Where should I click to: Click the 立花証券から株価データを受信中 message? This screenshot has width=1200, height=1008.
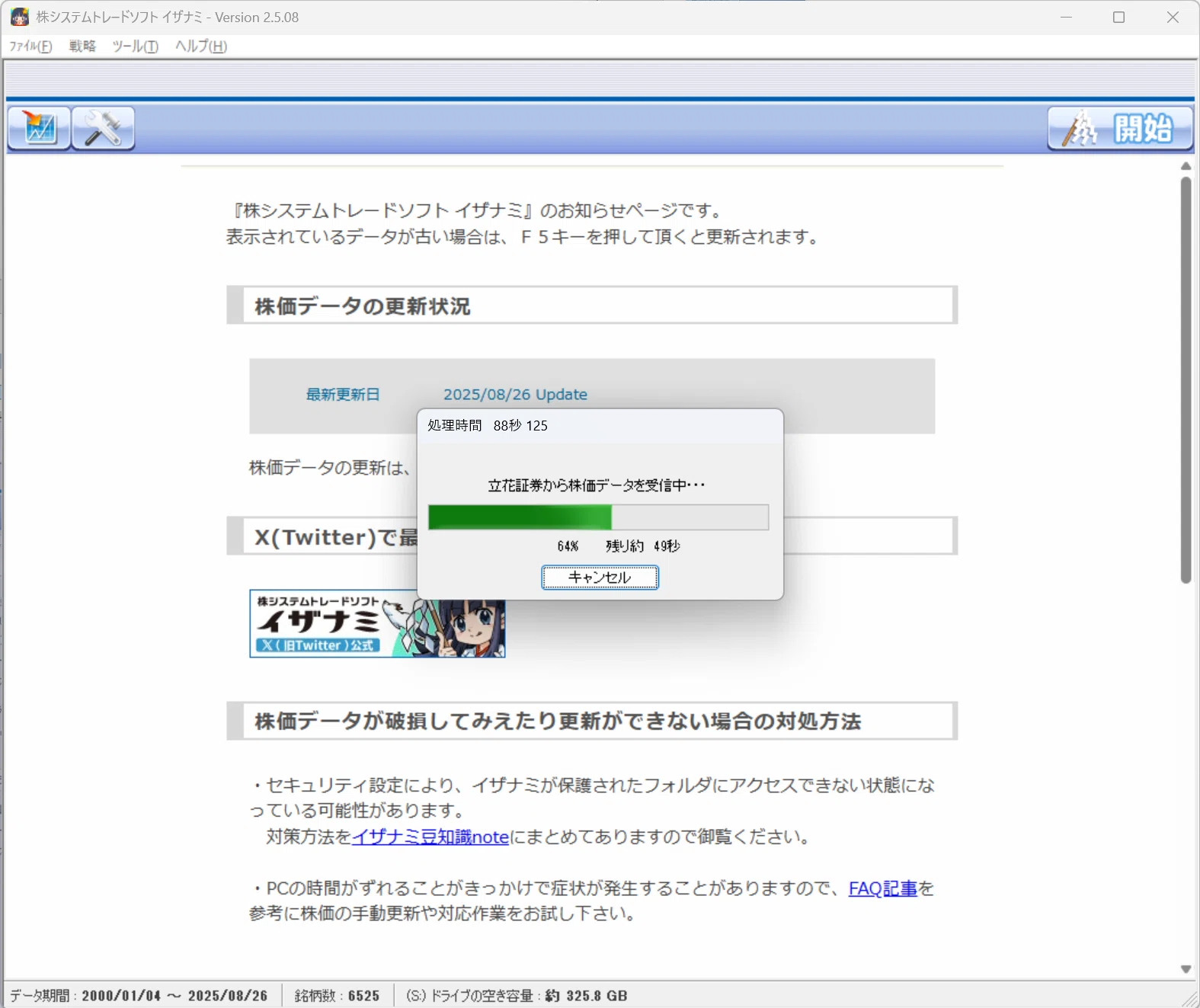(597, 485)
